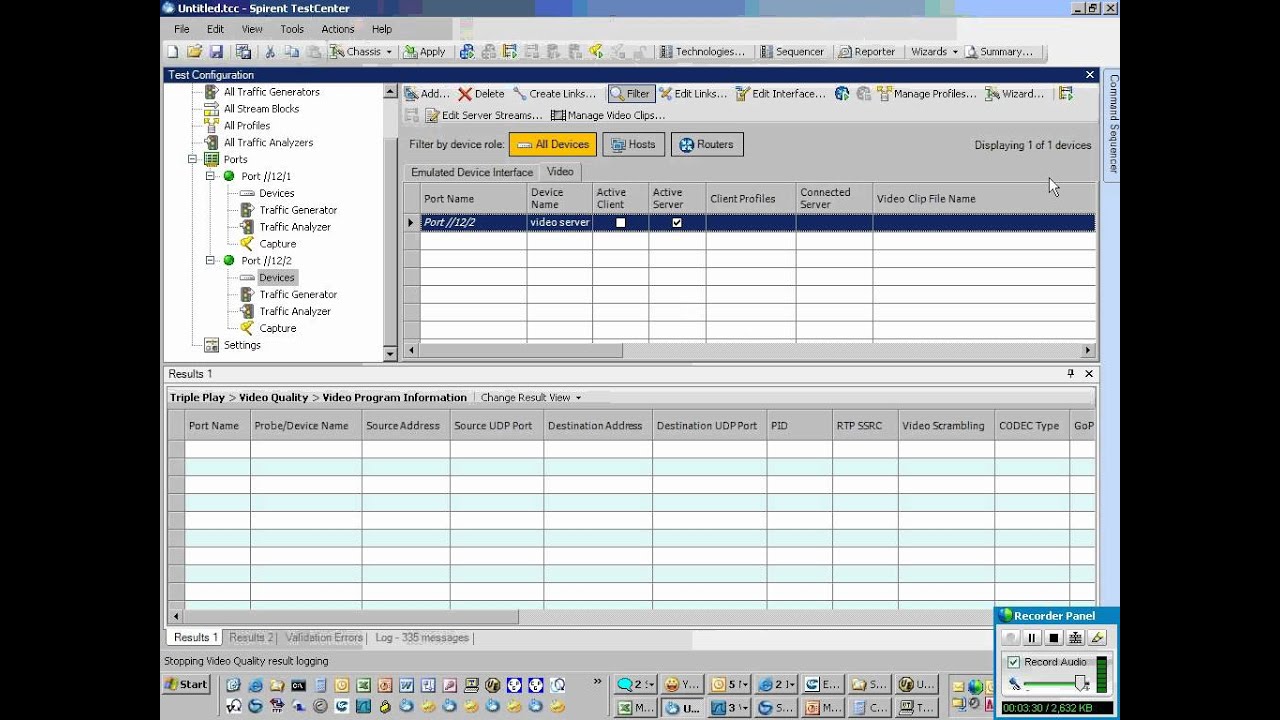Open the File menu
Viewport: 1280px width, 720px height.
pos(182,29)
